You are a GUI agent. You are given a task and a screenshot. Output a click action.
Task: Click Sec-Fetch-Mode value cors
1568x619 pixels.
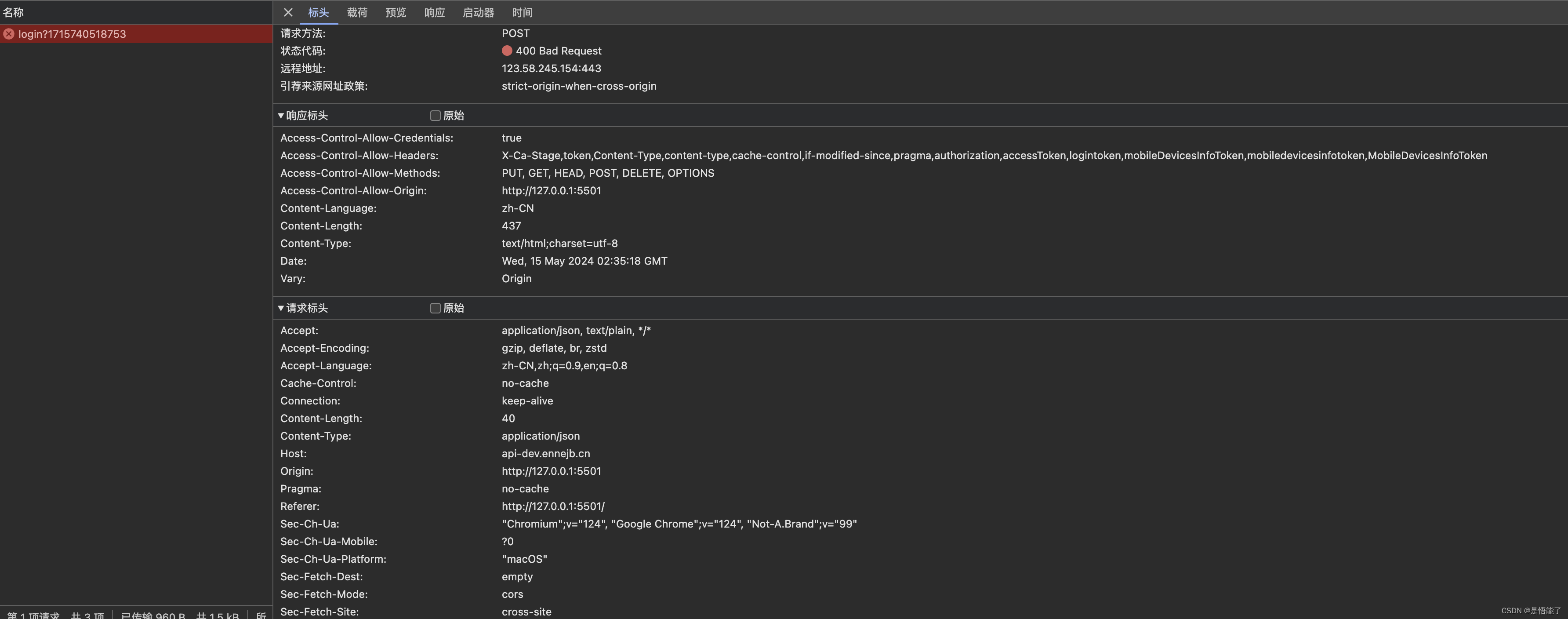coord(512,594)
